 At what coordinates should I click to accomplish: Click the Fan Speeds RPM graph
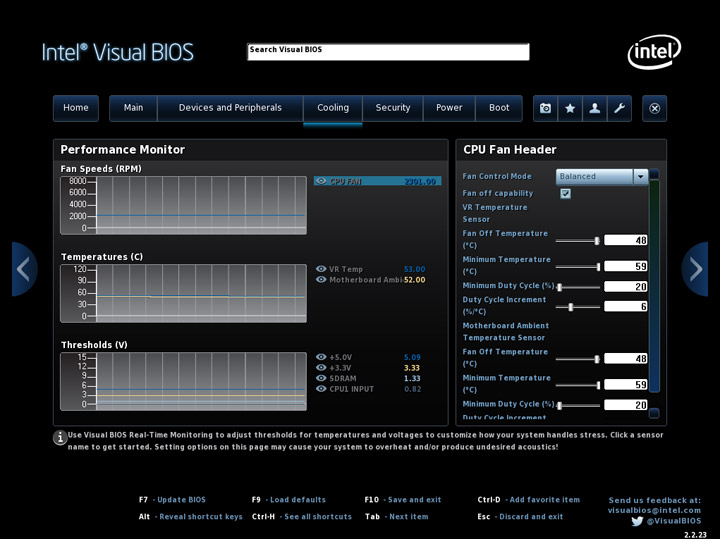click(x=184, y=205)
